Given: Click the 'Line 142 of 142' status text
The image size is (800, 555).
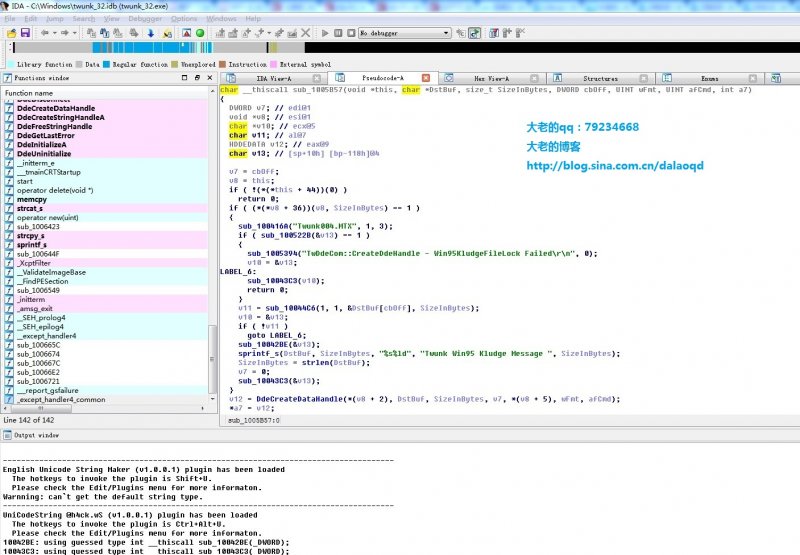Looking at the screenshot, I should [x=29, y=420].
